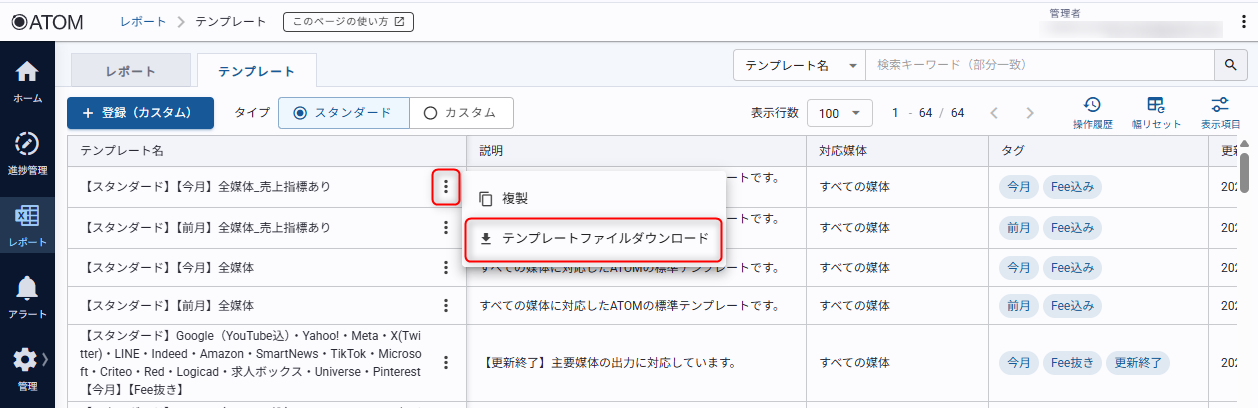The height and width of the screenshot is (408, 1258).
Task: Select the カスタム radio option
Action: pyautogui.click(x=461, y=113)
